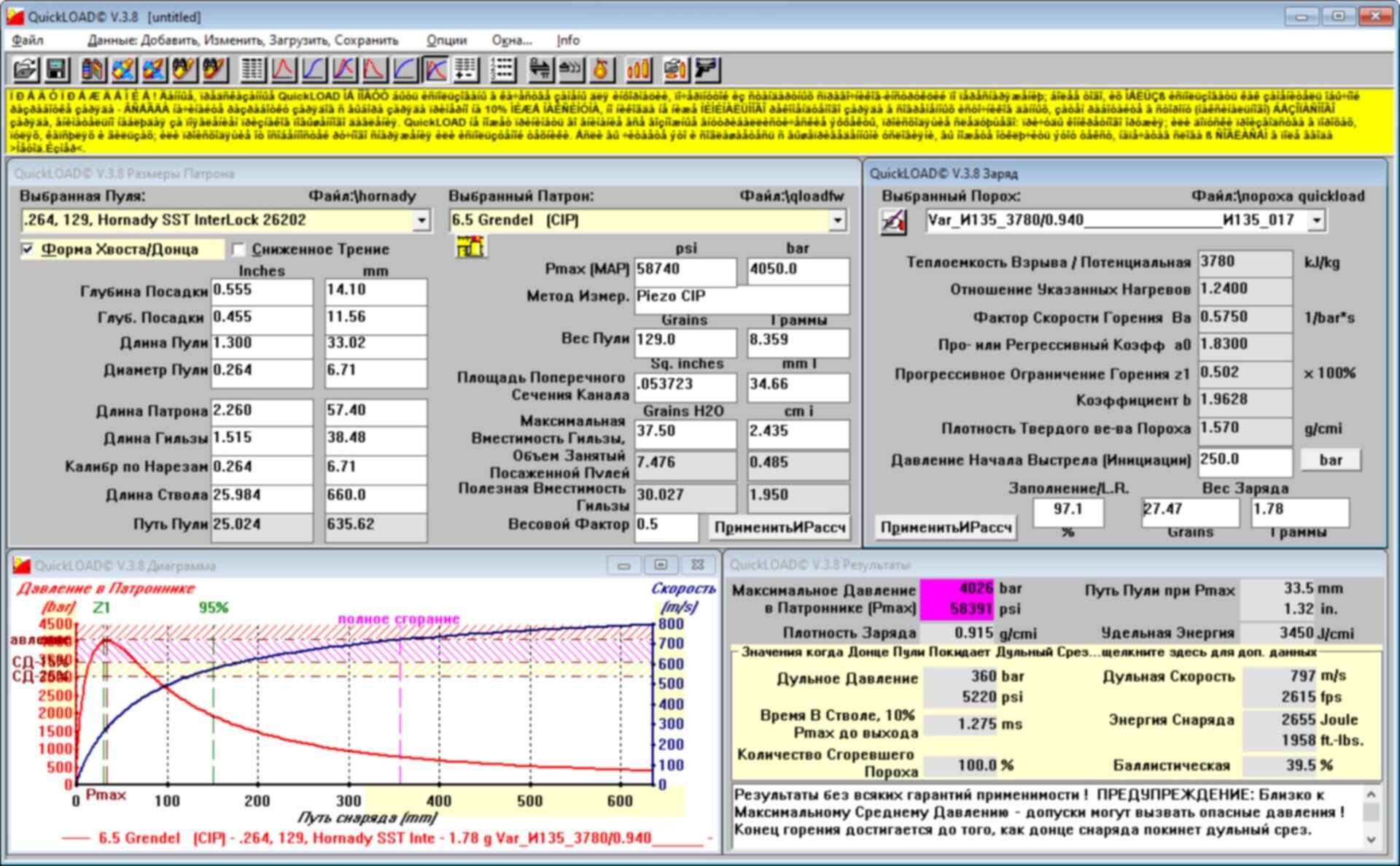Click the Весовой Фактор field 0.5

point(666,526)
